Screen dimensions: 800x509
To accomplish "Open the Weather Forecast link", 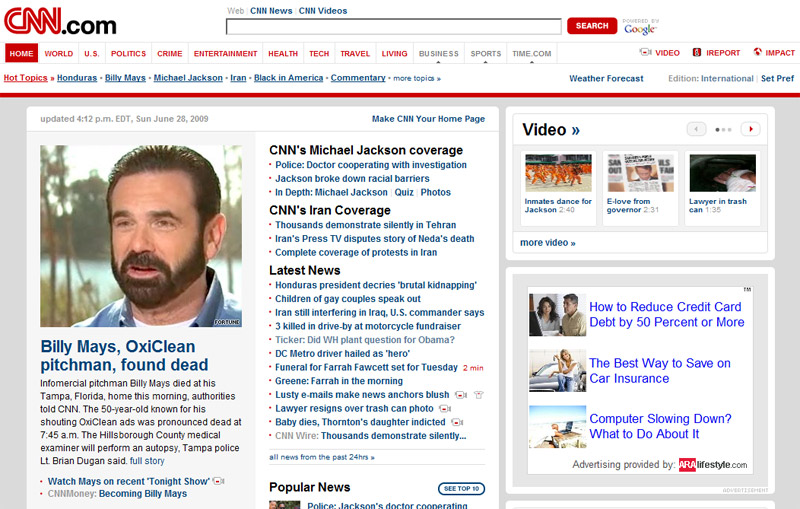I will [x=606, y=79].
